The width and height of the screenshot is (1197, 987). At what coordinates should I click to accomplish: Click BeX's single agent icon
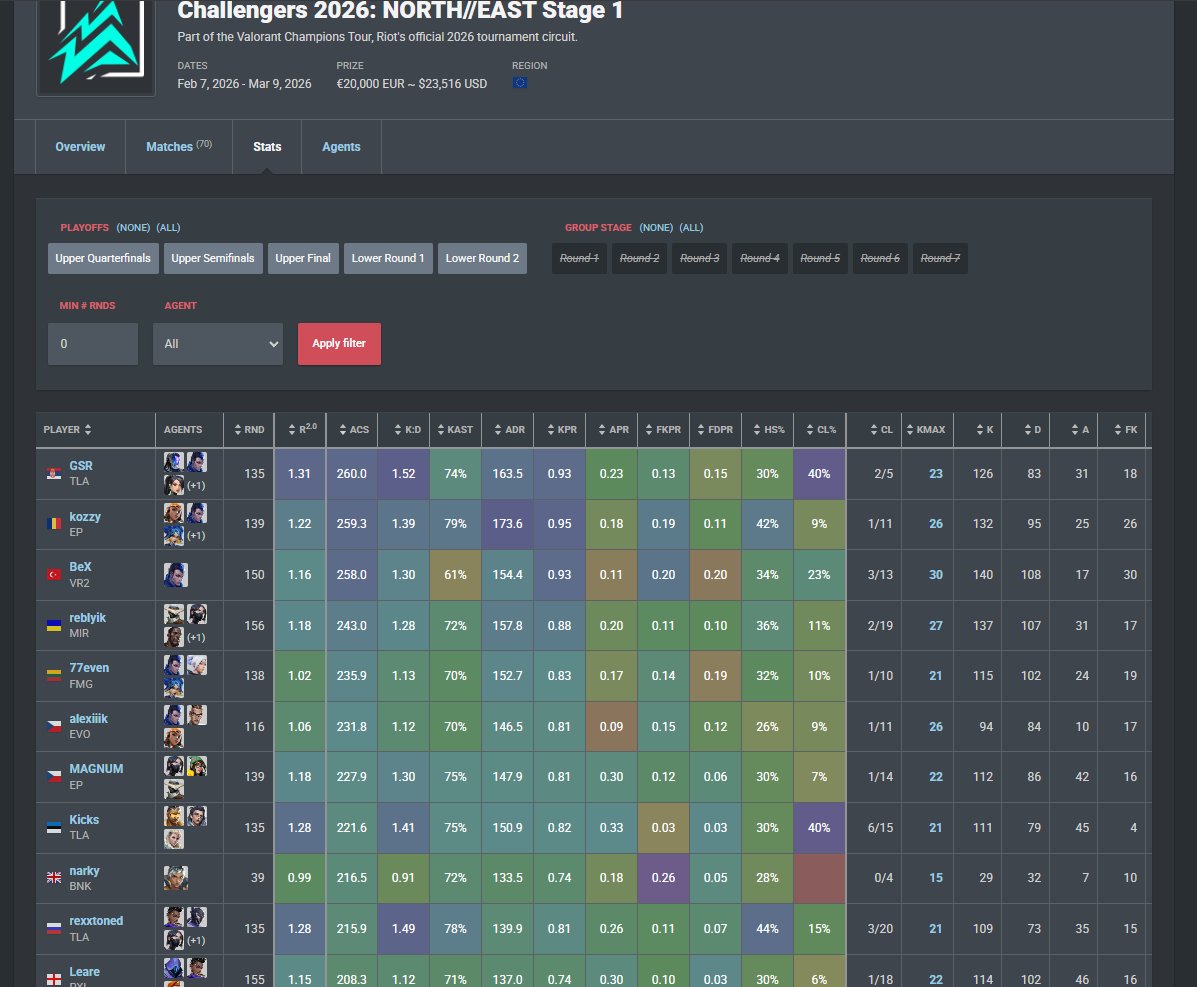coord(176,575)
